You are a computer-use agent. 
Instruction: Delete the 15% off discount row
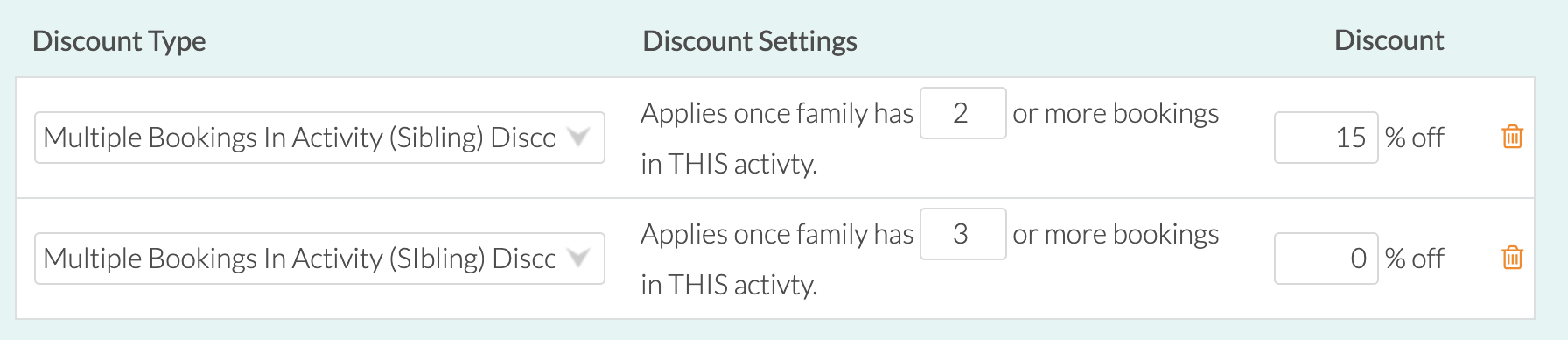[x=1512, y=137]
